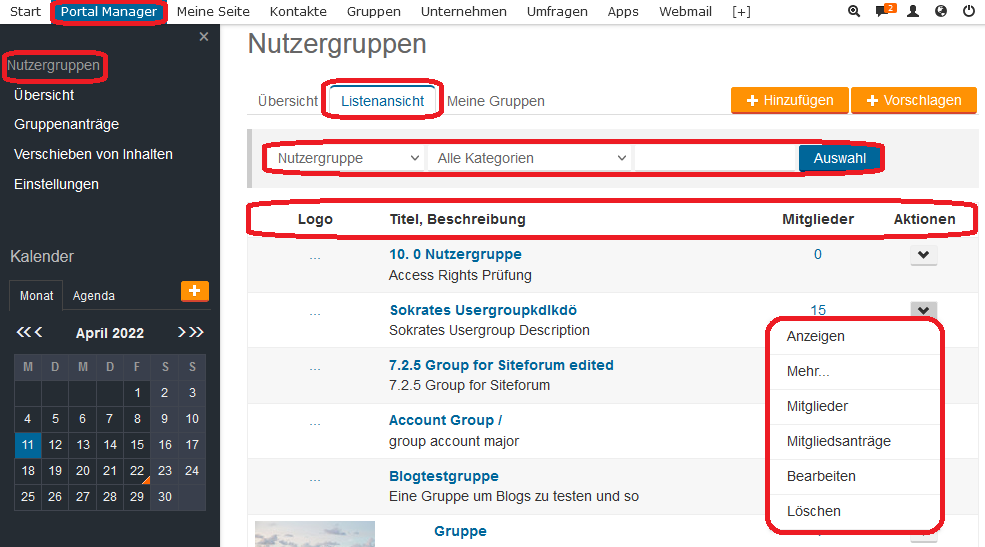
Task: Click logo placeholder dots for Blogtestgruppe
Action: 315,480
